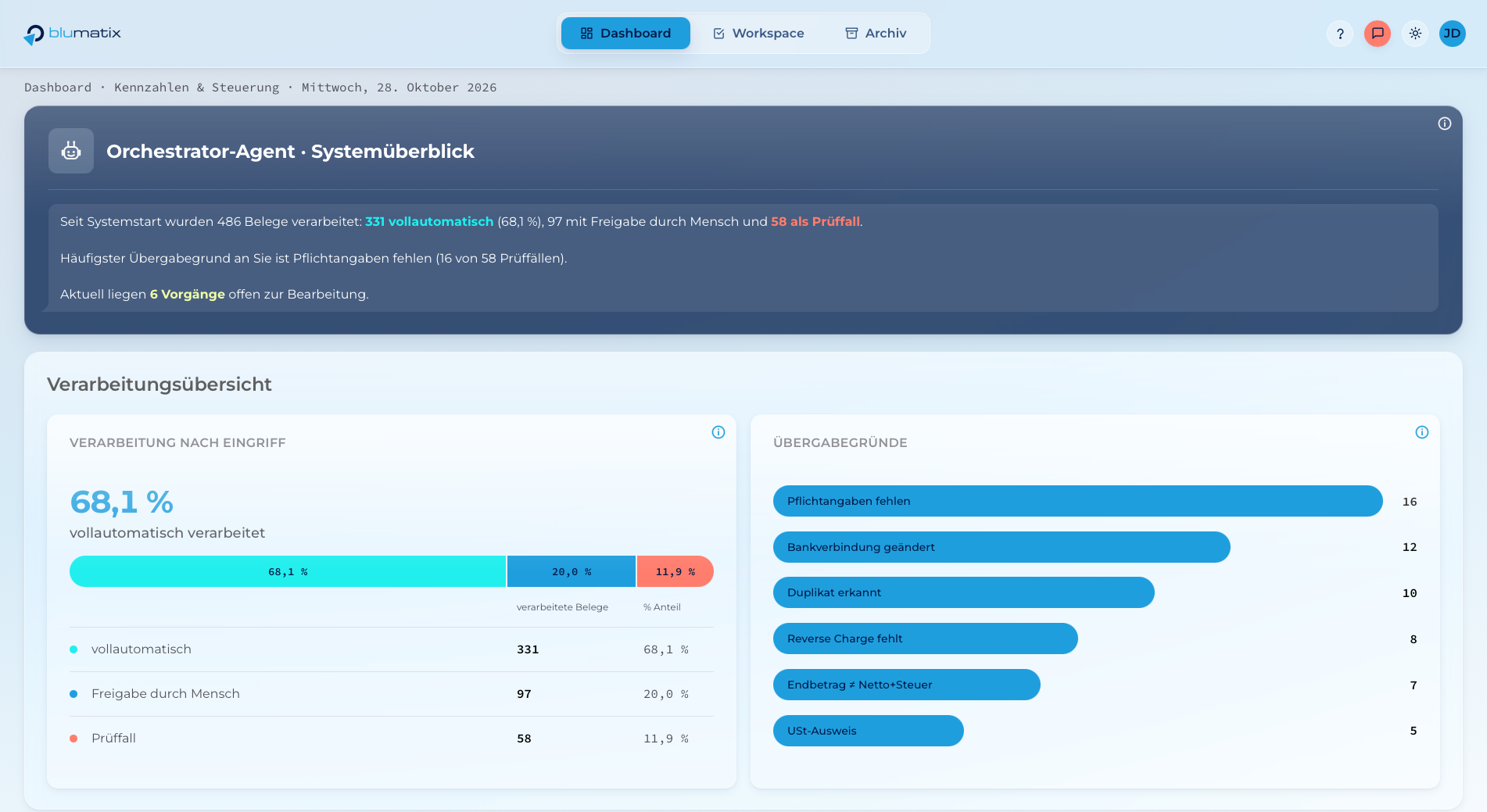1487x812 pixels.
Task: Click the 'vollautomatisch' table row label
Action: coord(142,649)
